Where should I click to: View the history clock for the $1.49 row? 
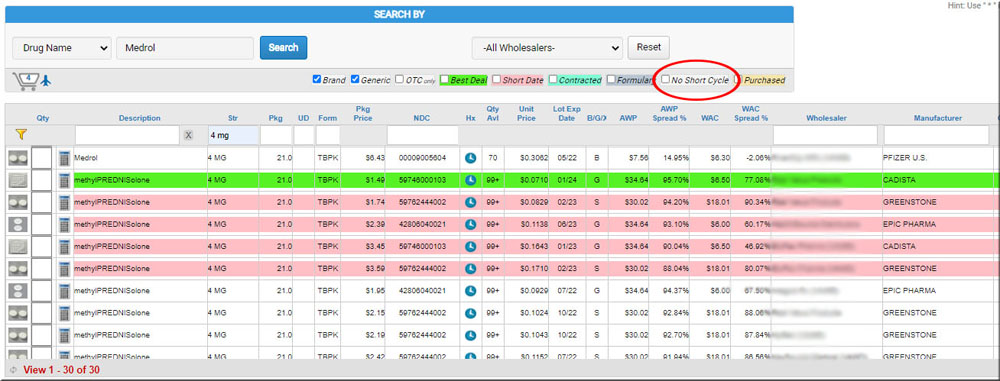pos(471,180)
